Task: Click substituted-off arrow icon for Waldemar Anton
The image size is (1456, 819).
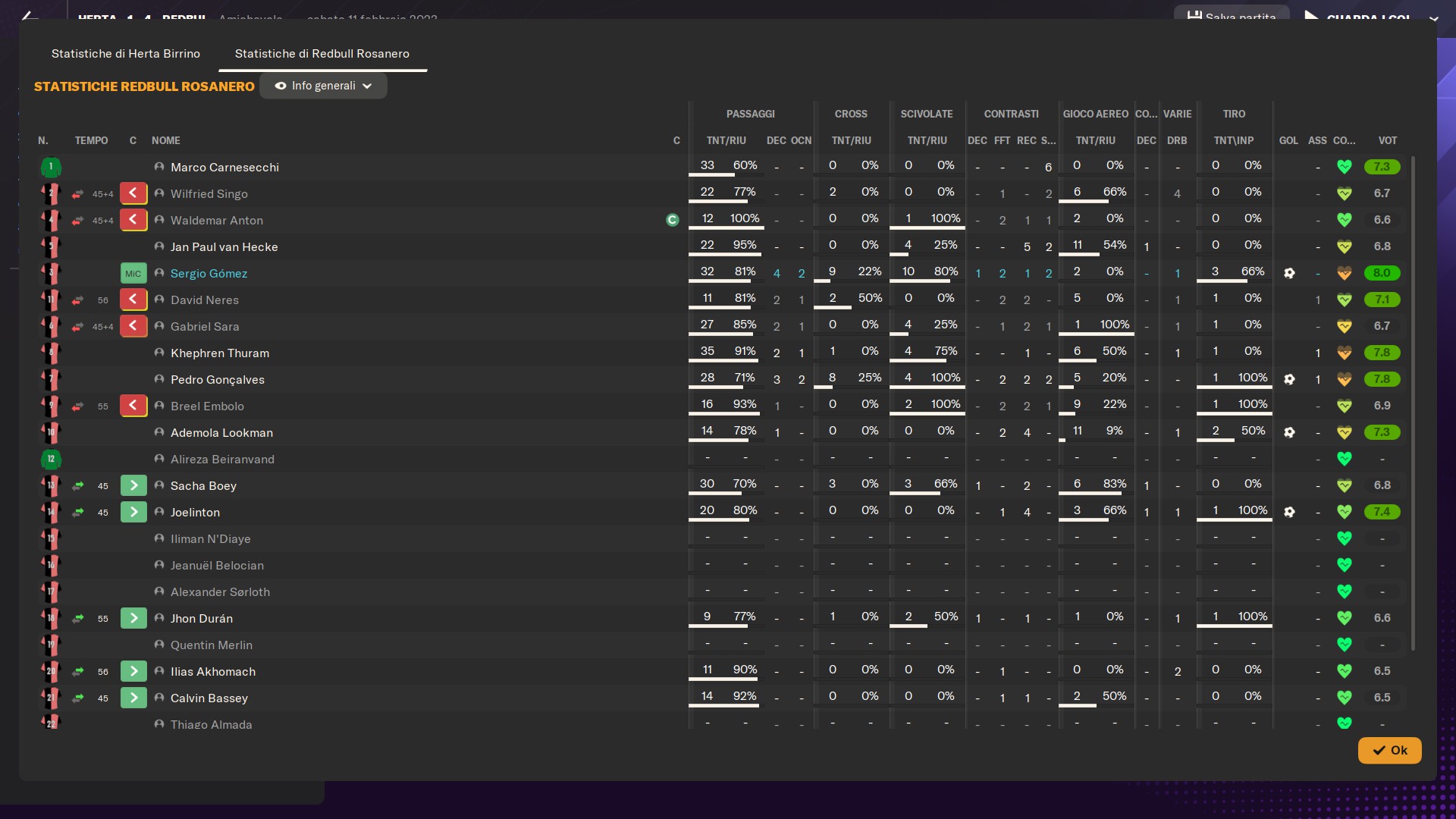Action: click(133, 220)
